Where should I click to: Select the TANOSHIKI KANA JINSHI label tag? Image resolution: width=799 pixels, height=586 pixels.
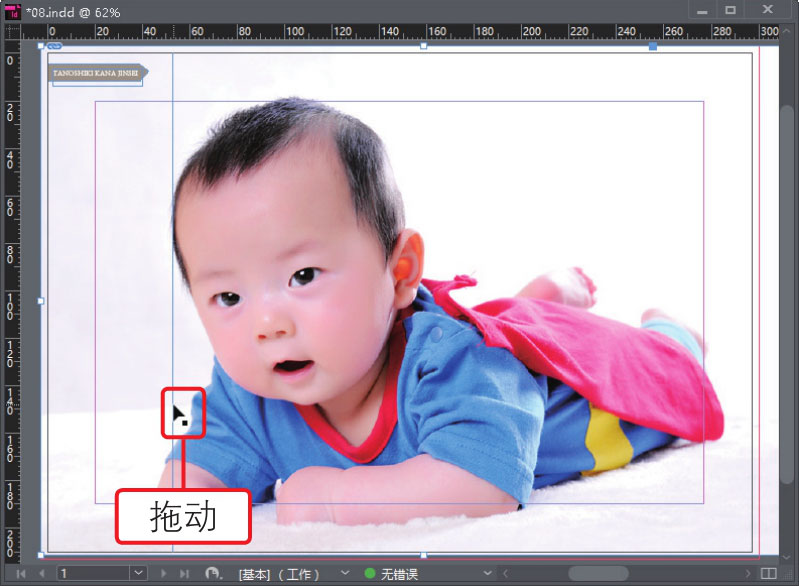[x=97, y=73]
